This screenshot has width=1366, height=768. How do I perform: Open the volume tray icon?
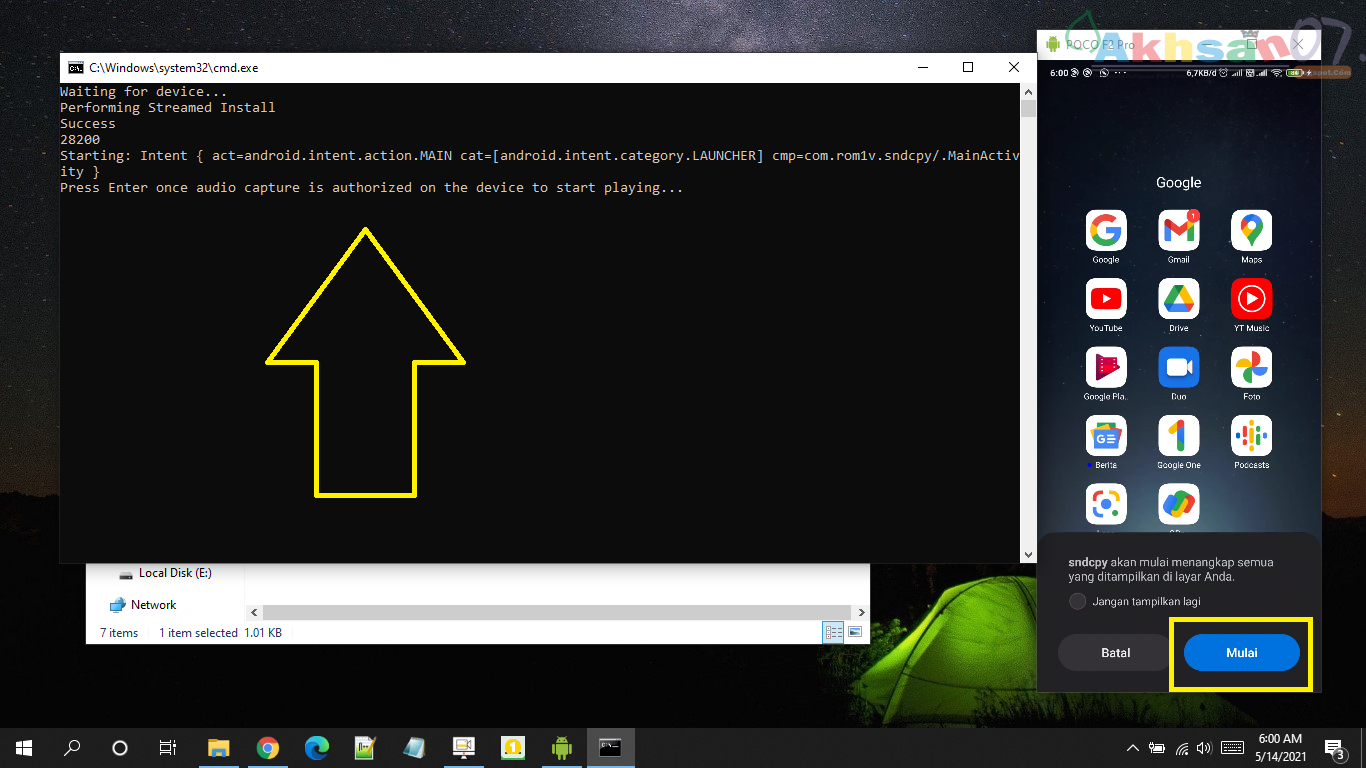pos(1204,748)
